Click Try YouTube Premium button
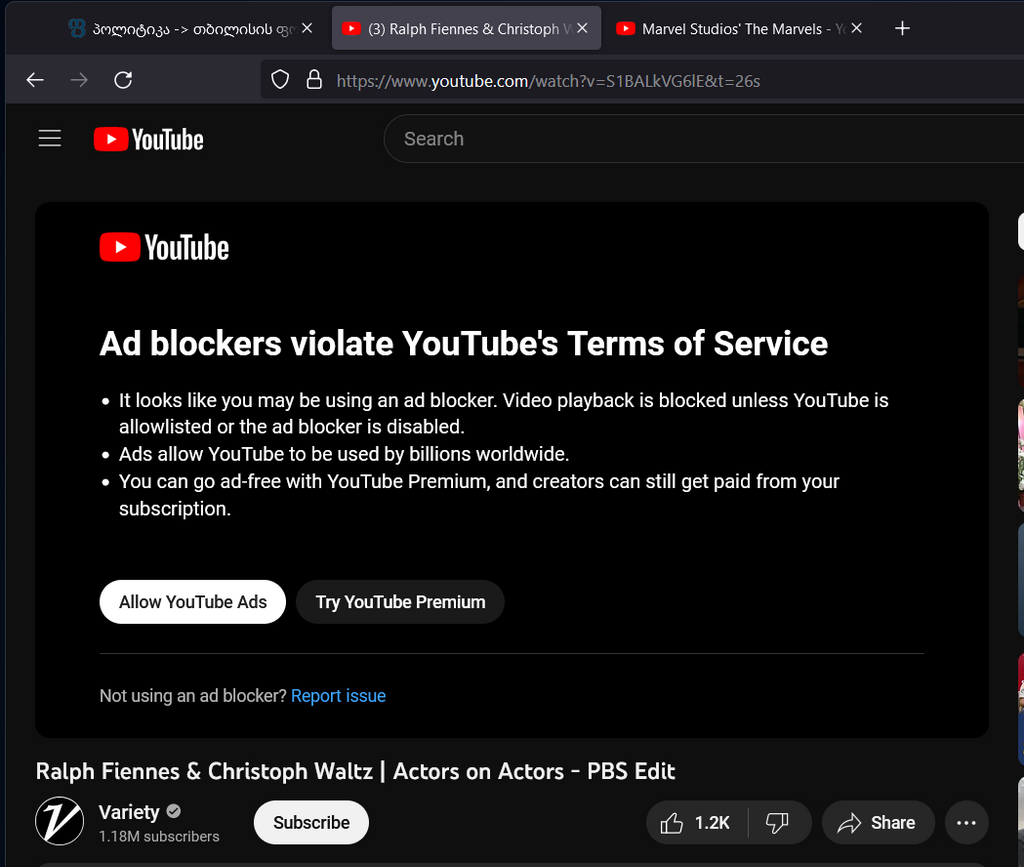Screen dimensions: 1024x867 click(400, 602)
